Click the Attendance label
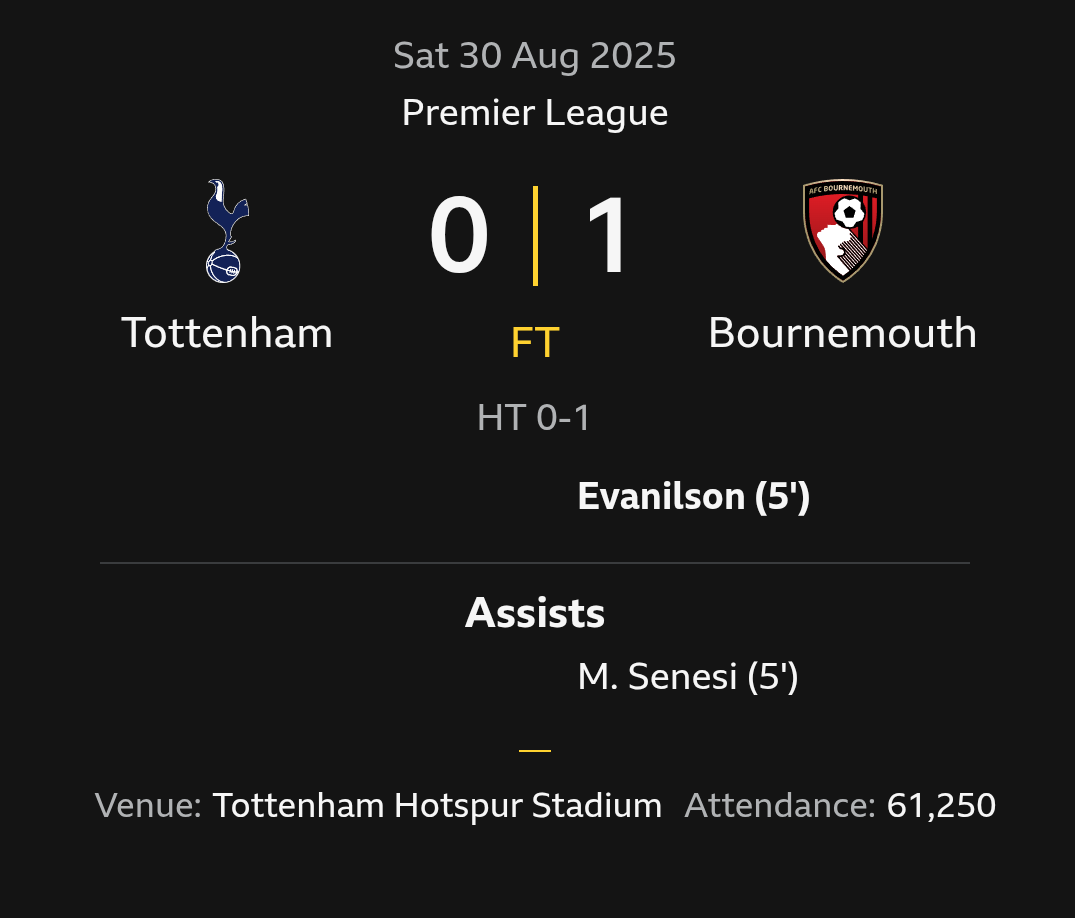This screenshot has width=1075, height=918. coord(780,805)
